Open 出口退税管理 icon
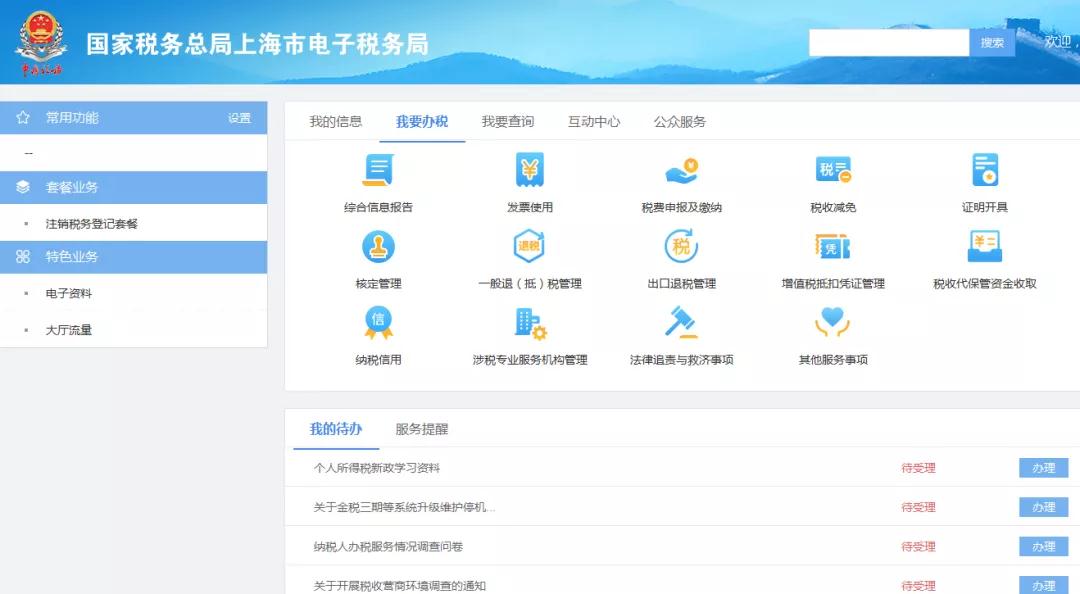 (x=681, y=247)
